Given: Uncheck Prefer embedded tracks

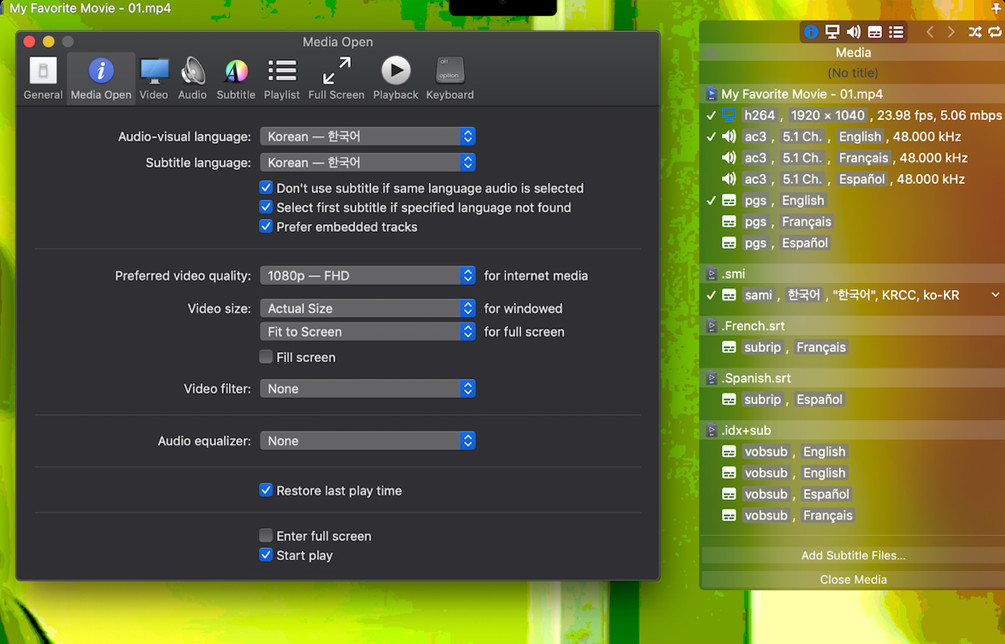Looking at the screenshot, I should click(266, 226).
